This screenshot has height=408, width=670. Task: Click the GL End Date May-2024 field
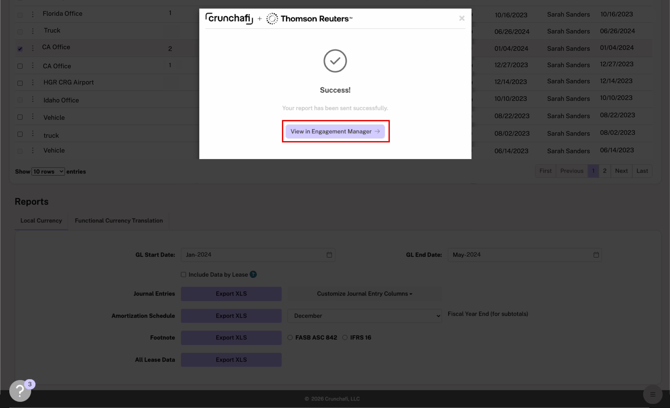pos(524,255)
